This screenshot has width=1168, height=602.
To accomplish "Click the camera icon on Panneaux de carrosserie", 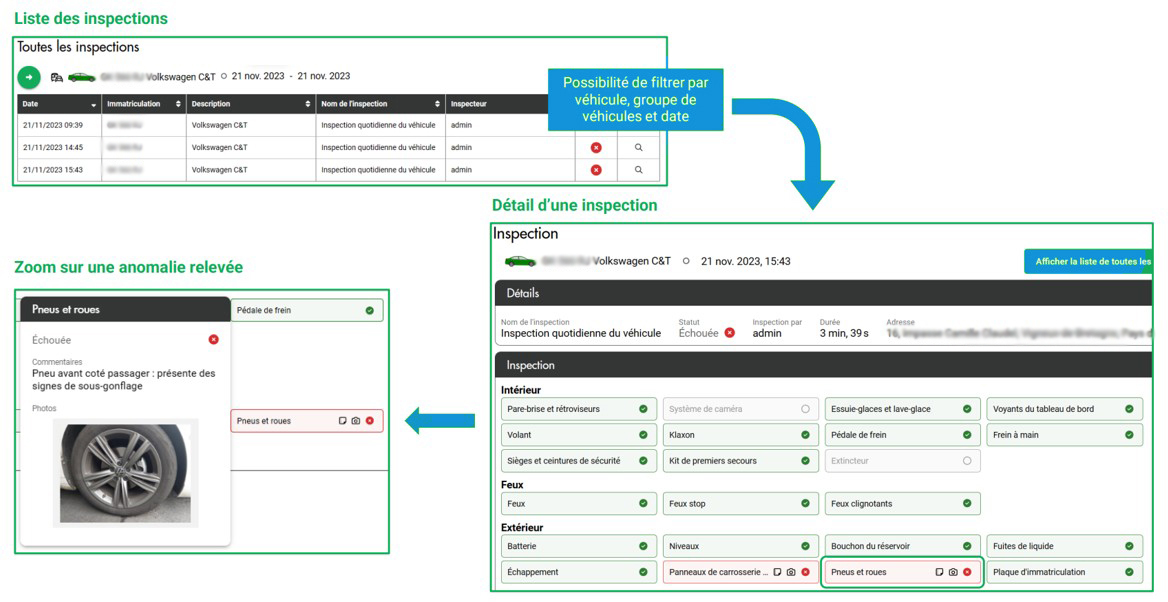I will pos(791,572).
